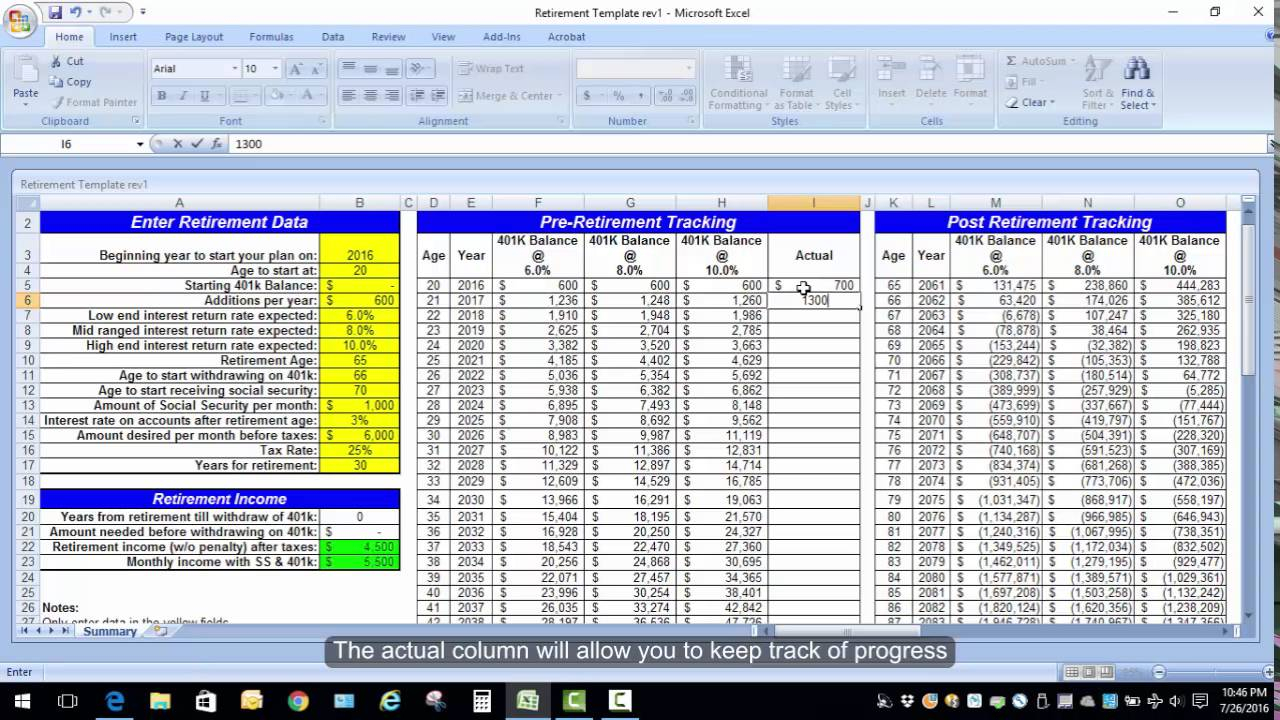Cancel the entry with the X button
The height and width of the screenshot is (720, 1280).
[x=178, y=144]
